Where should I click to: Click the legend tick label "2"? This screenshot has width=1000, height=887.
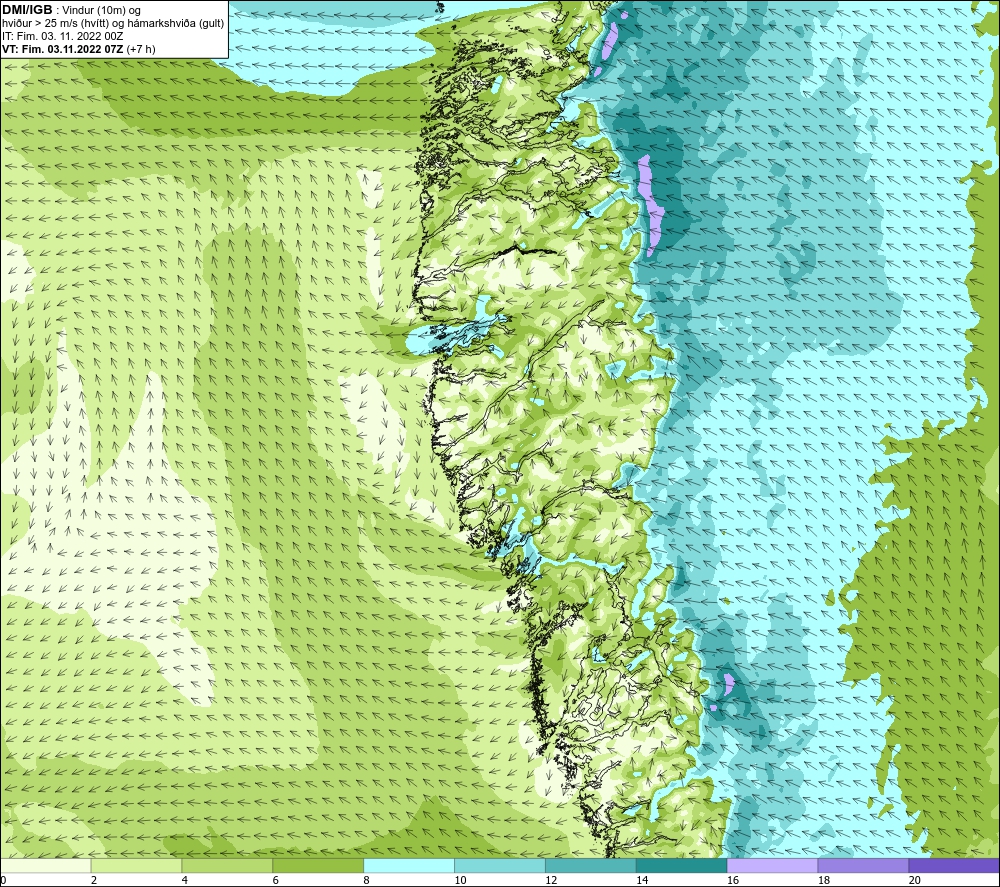(x=94, y=880)
